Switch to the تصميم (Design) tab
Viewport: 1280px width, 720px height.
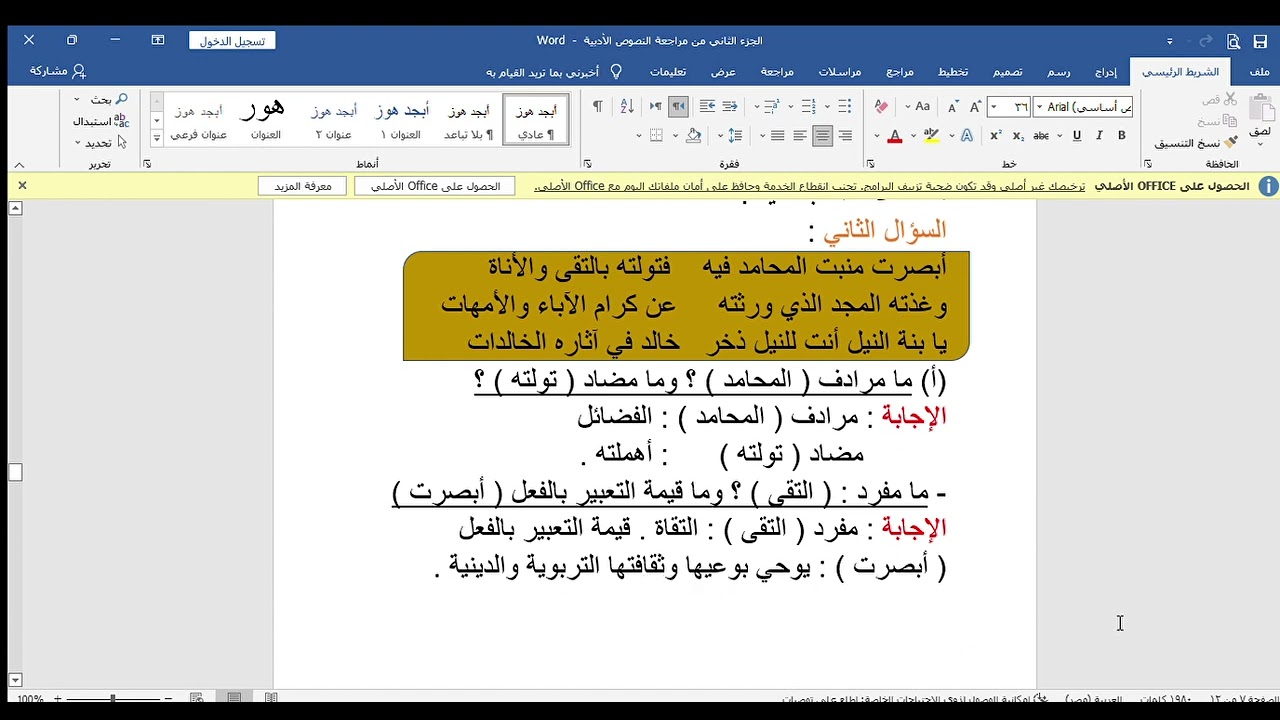pyautogui.click(x=1007, y=72)
